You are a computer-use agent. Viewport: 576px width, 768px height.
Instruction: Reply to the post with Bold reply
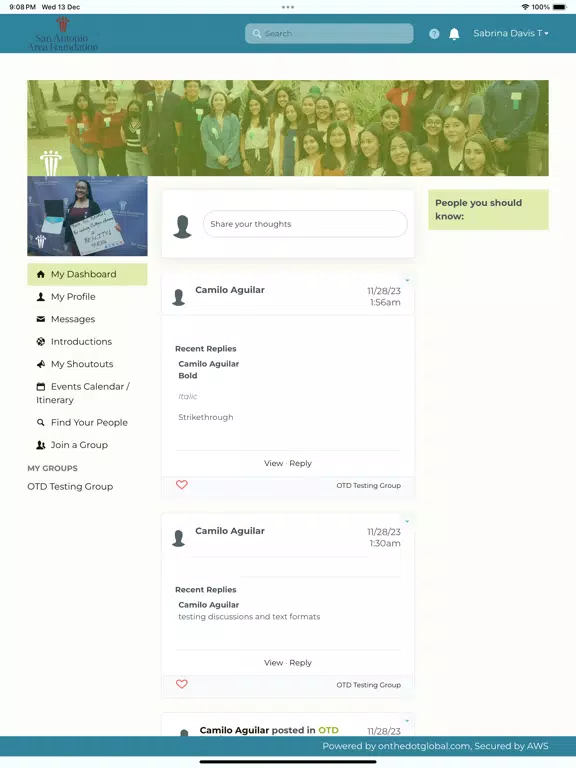300,463
